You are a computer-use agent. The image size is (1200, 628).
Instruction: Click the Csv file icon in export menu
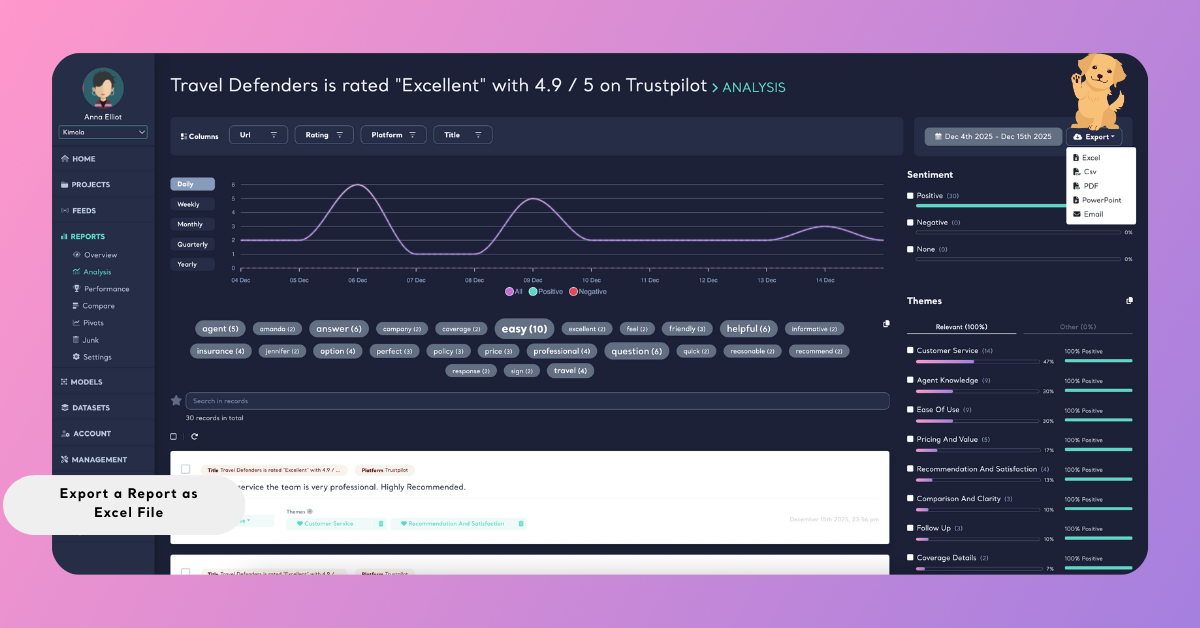point(1076,172)
